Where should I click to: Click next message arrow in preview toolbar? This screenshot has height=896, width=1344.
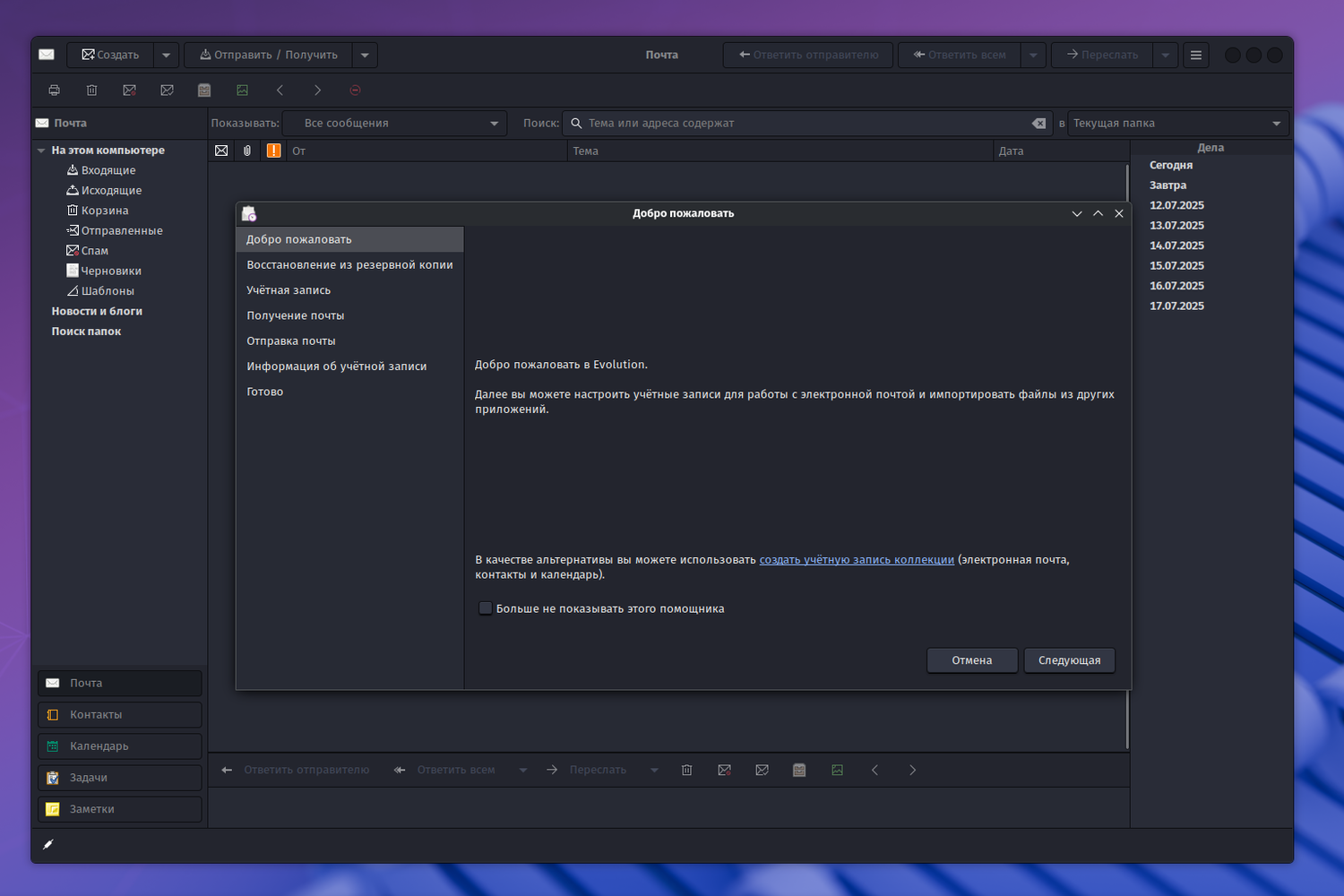tap(912, 770)
